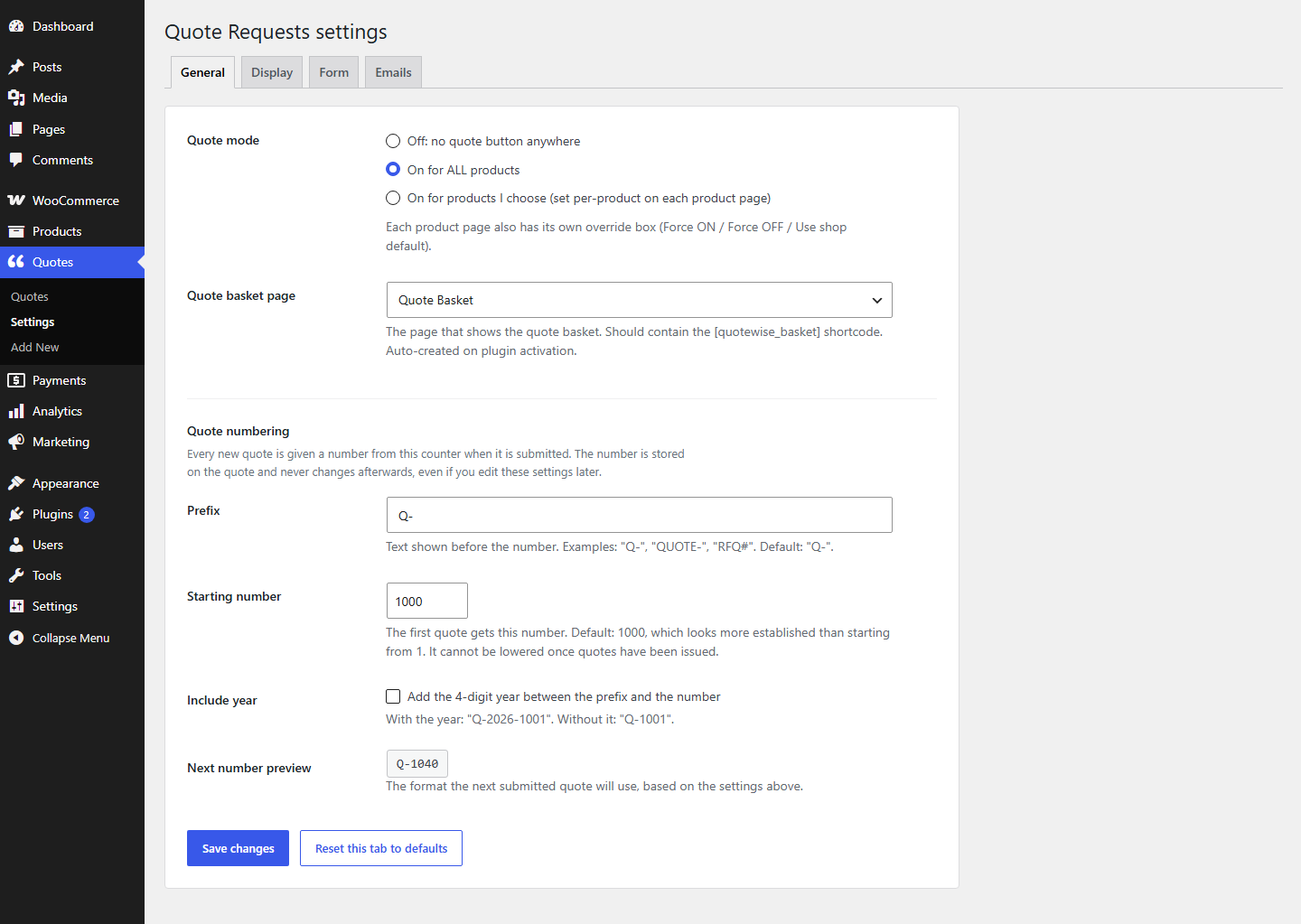Screen dimensions: 1301x924
Task: Click the 'Quote Requests settings' page title
Action: [276, 32]
